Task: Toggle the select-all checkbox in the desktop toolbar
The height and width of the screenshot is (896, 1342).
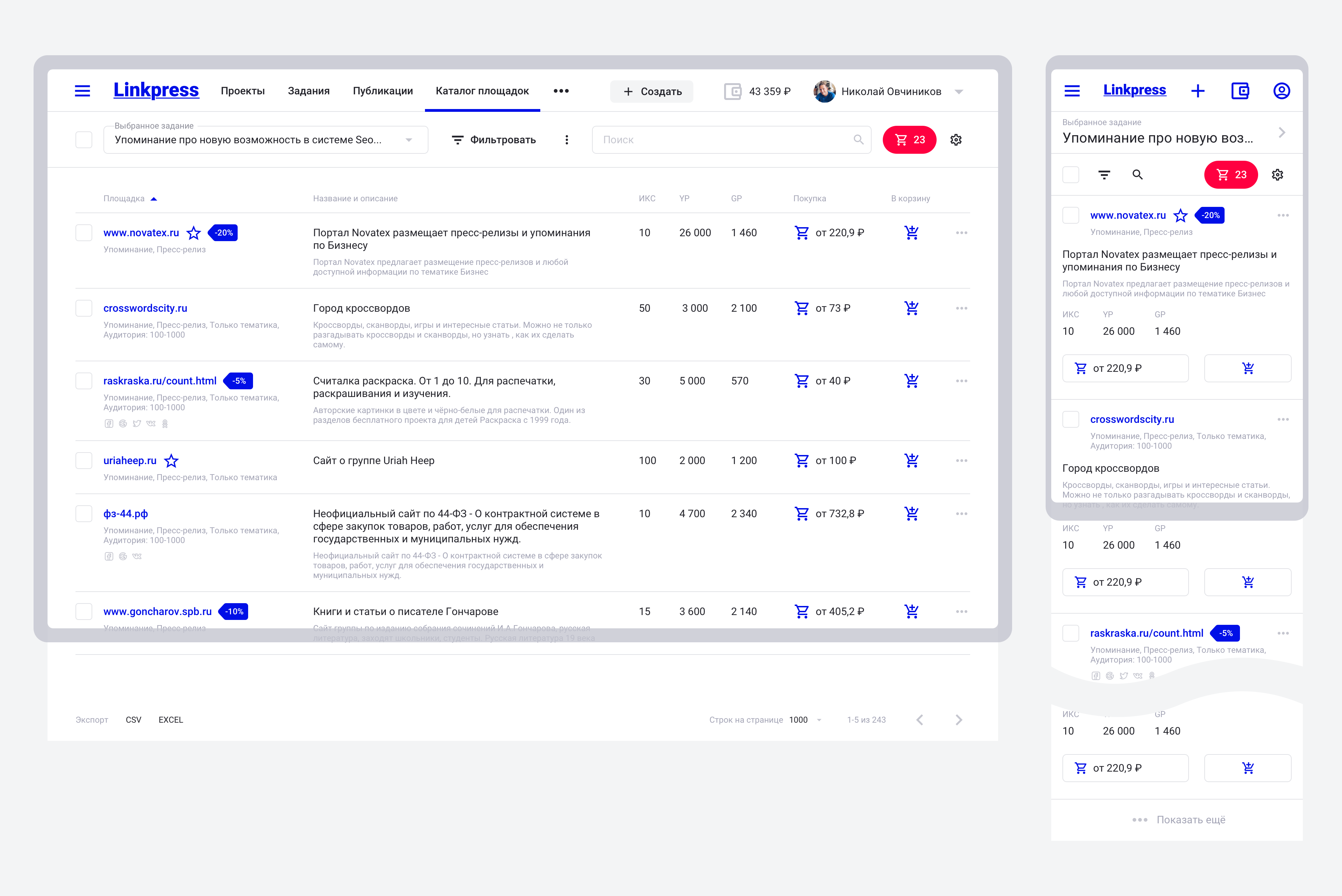Action: 84,140
